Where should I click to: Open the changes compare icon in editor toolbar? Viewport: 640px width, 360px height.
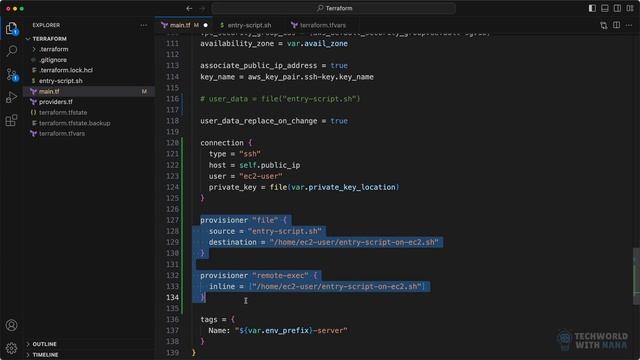(x=604, y=25)
